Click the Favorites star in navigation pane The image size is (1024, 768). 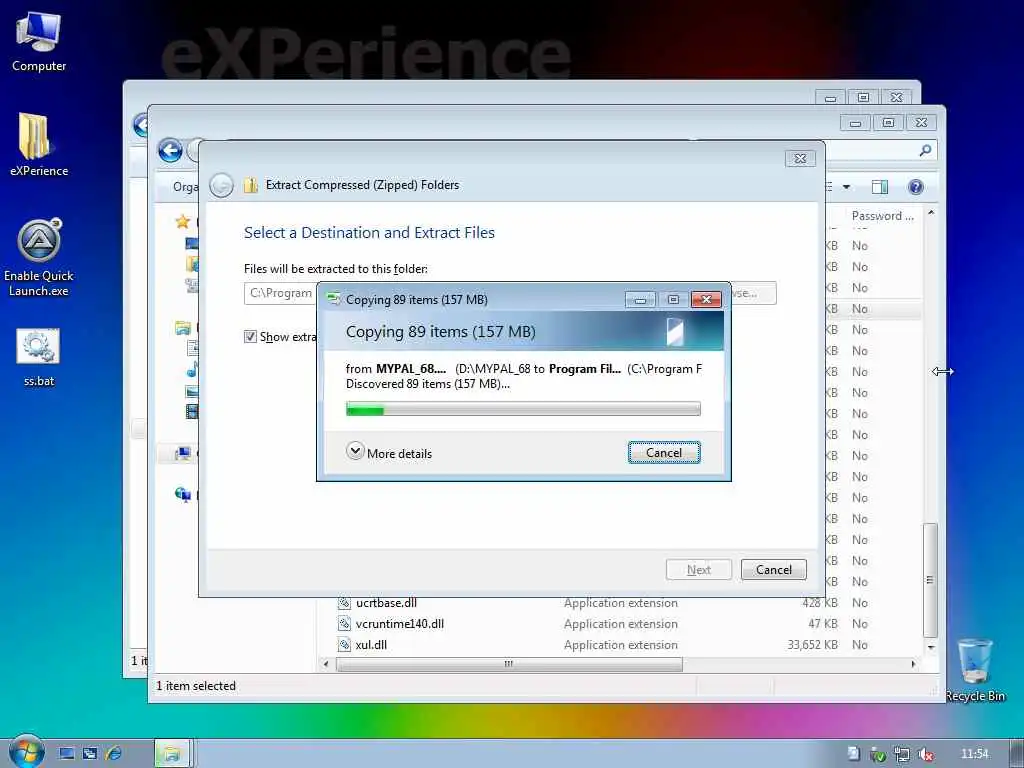point(183,221)
